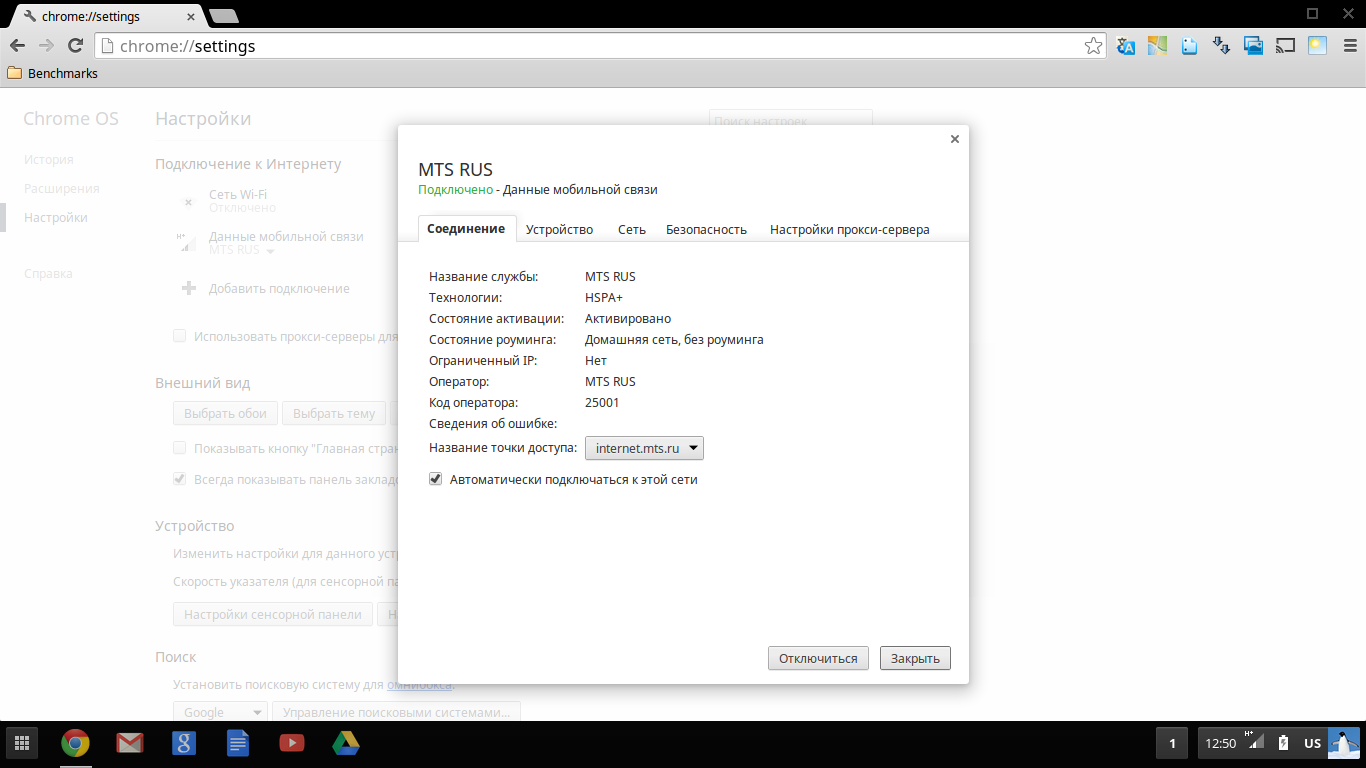The height and width of the screenshot is (768, 1366).
Task: Open Google Drive from the shelf
Action: (346, 743)
